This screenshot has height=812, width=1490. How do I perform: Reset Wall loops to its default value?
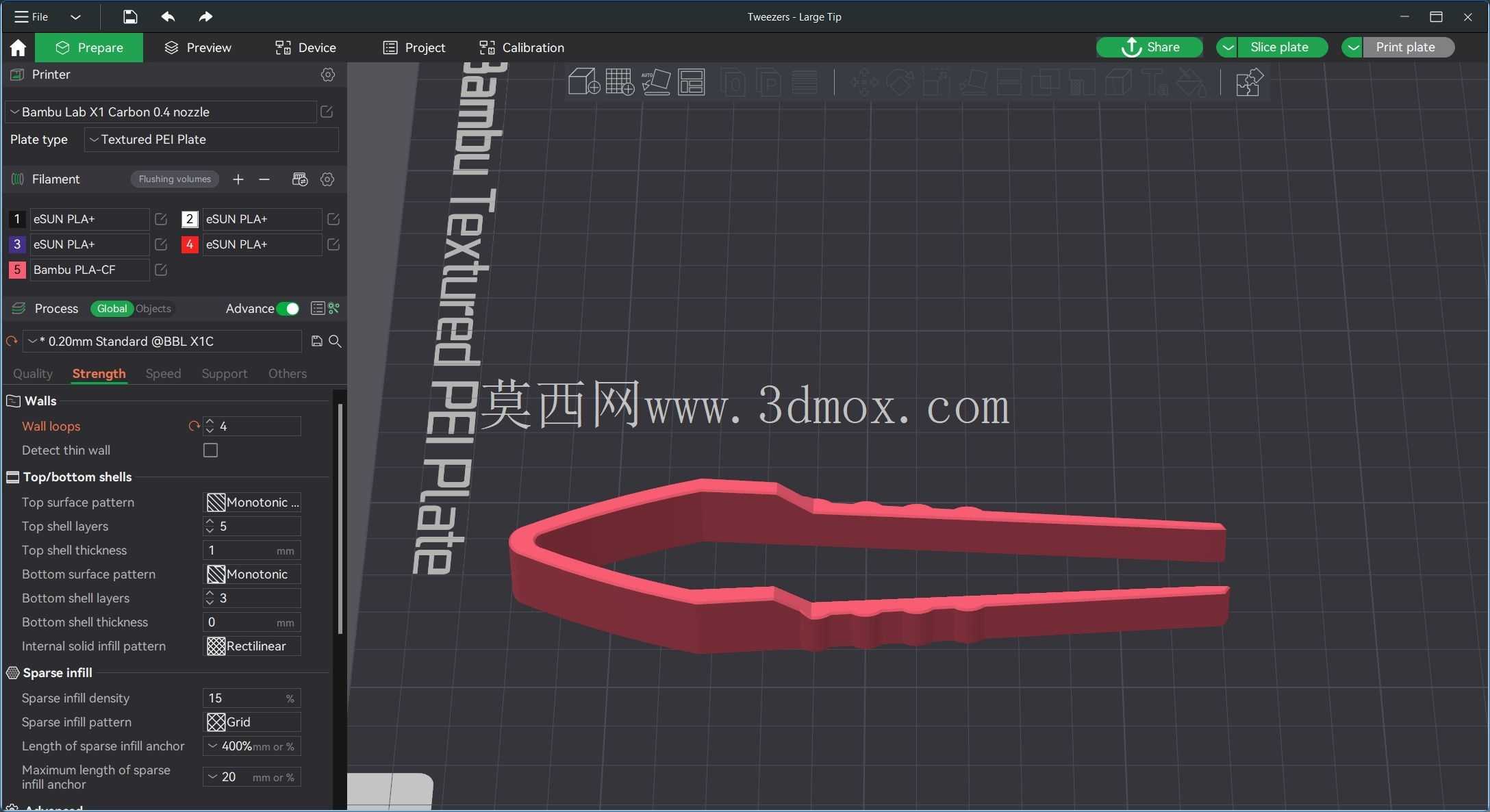pyautogui.click(x=194, y=426)
